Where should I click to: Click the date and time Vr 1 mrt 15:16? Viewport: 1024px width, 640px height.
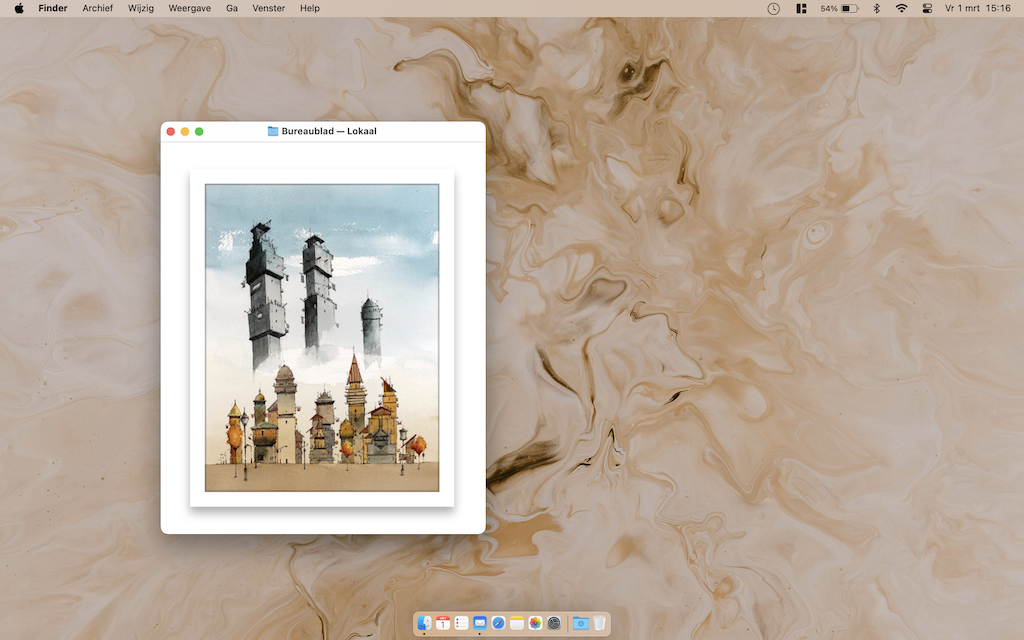[x=978, y=8]
